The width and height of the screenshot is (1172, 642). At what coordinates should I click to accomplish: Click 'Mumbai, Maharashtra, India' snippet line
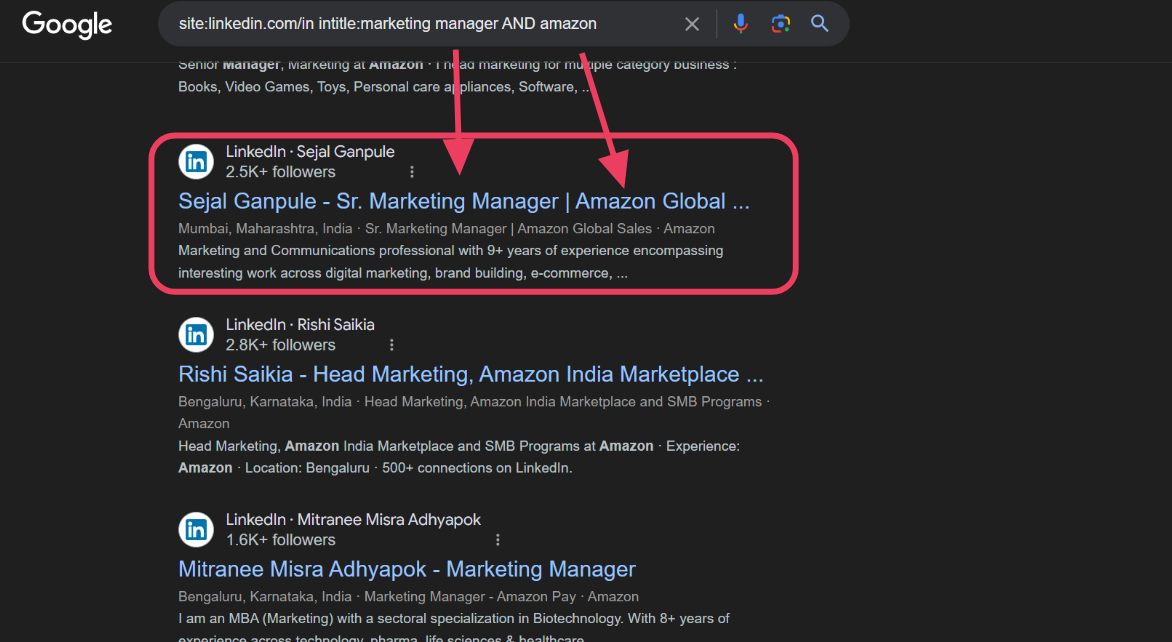446,229
